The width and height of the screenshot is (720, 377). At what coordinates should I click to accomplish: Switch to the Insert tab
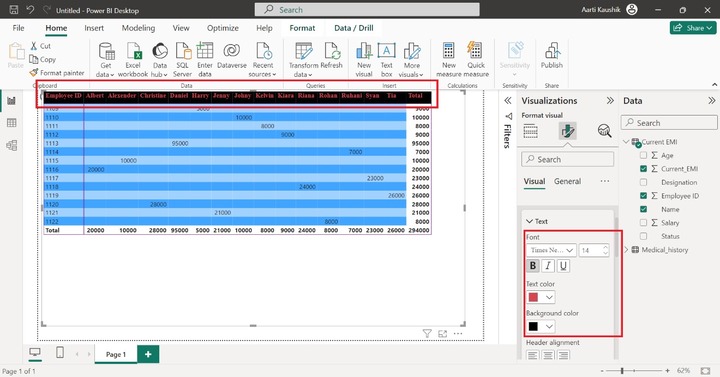94,28
